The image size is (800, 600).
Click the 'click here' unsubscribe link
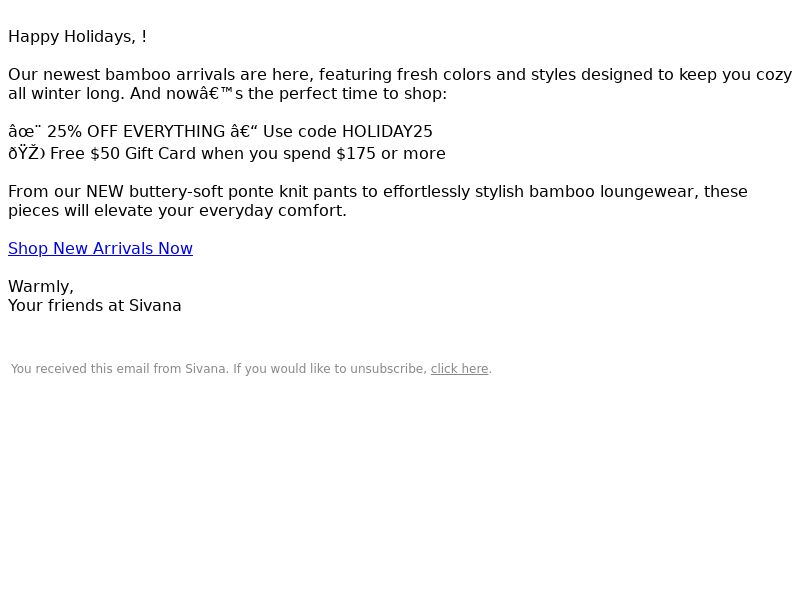pos(459,369)
